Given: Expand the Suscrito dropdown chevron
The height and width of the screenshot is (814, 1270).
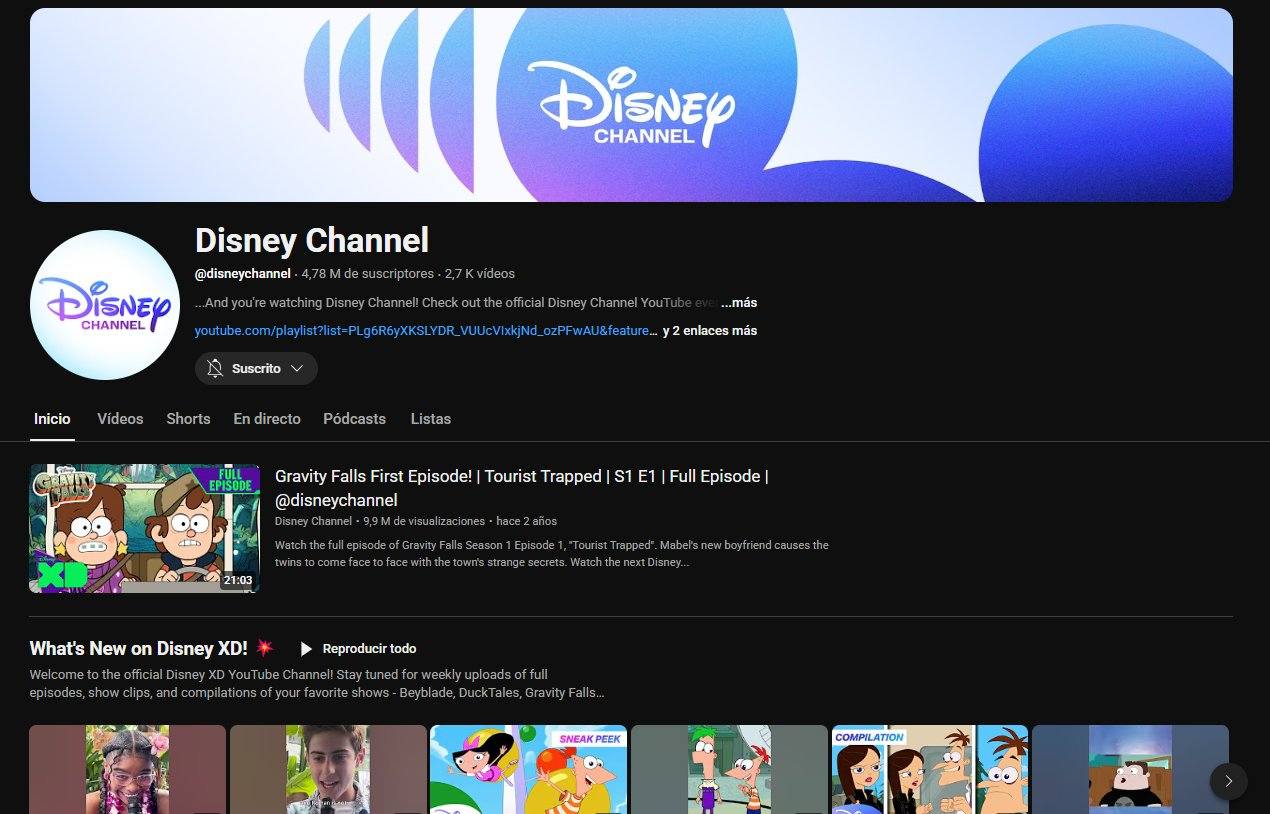Looking at the screenshot, I should [x=296, y=368].
